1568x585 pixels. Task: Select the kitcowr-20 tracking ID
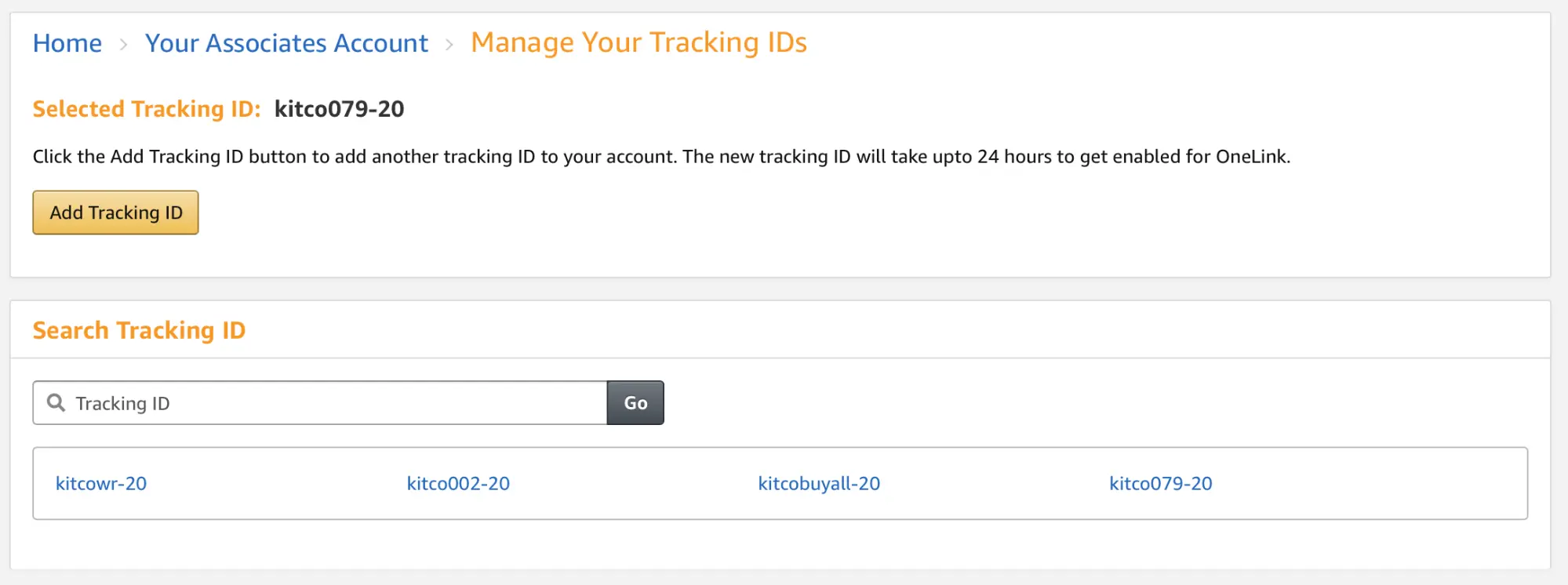coord(101,483)
